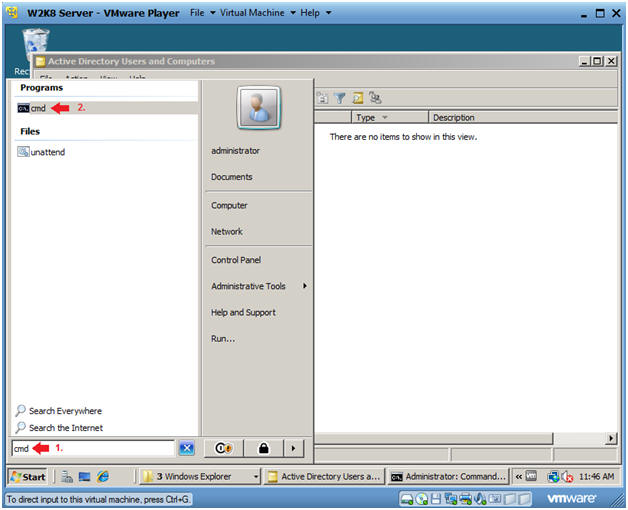Launch Internet Explorer from Quick Launch
This screenshot has width=628, height=510.
(103, 476)
